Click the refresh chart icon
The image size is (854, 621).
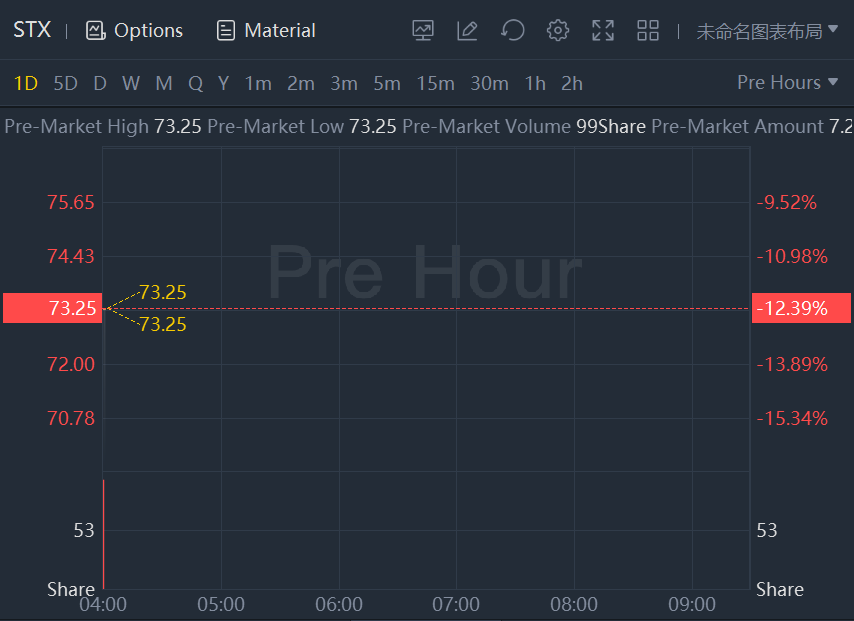(513, 30)
